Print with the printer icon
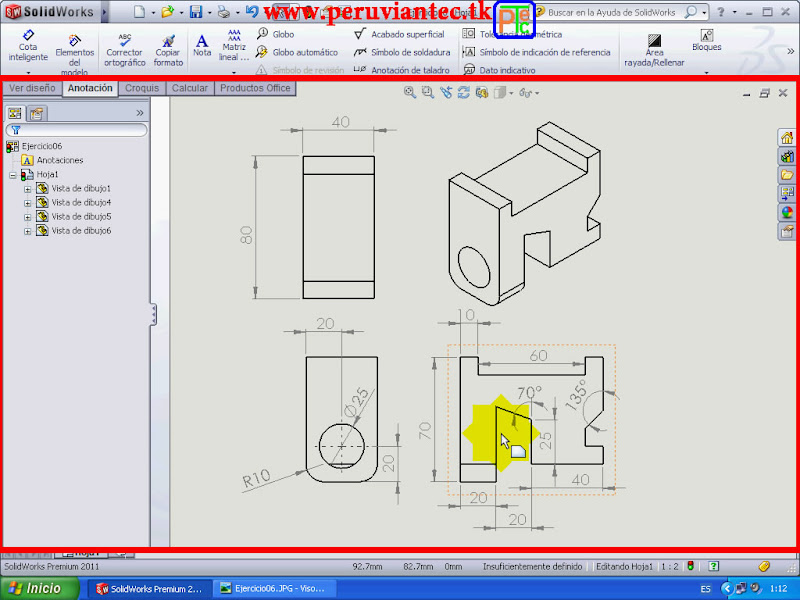The height and width of the screenshot is (600, 800). (x=224, y=12)
